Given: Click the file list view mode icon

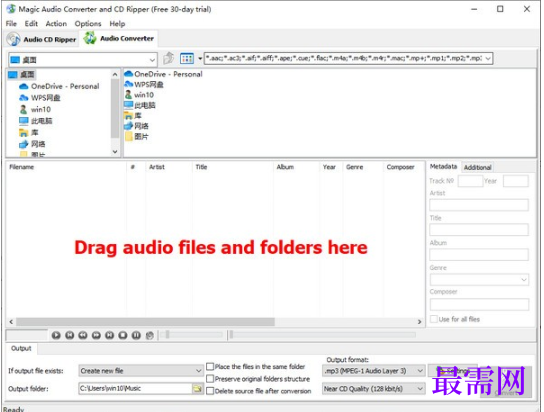Looking at the screenshot, I should [187, 58].
